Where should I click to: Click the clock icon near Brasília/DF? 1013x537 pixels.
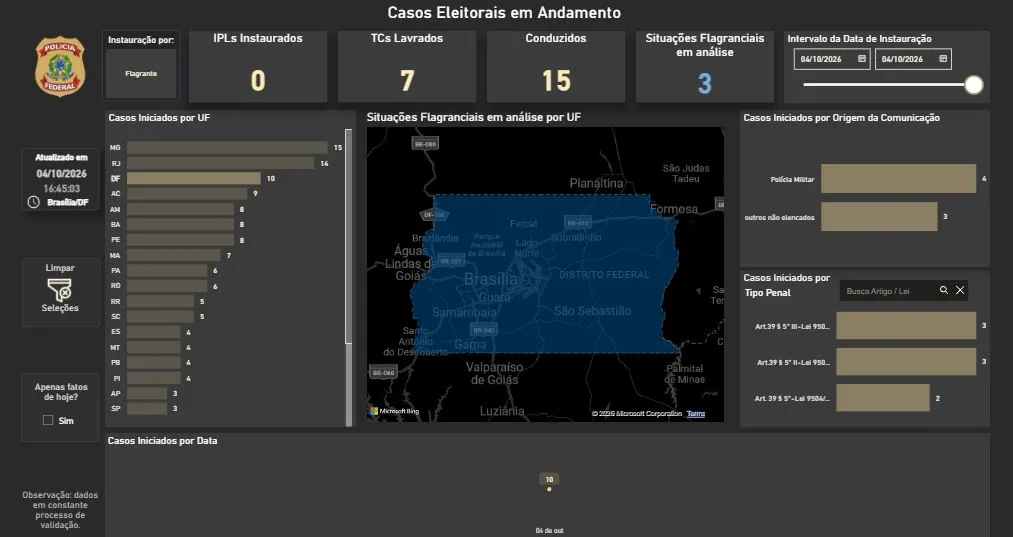34,202
